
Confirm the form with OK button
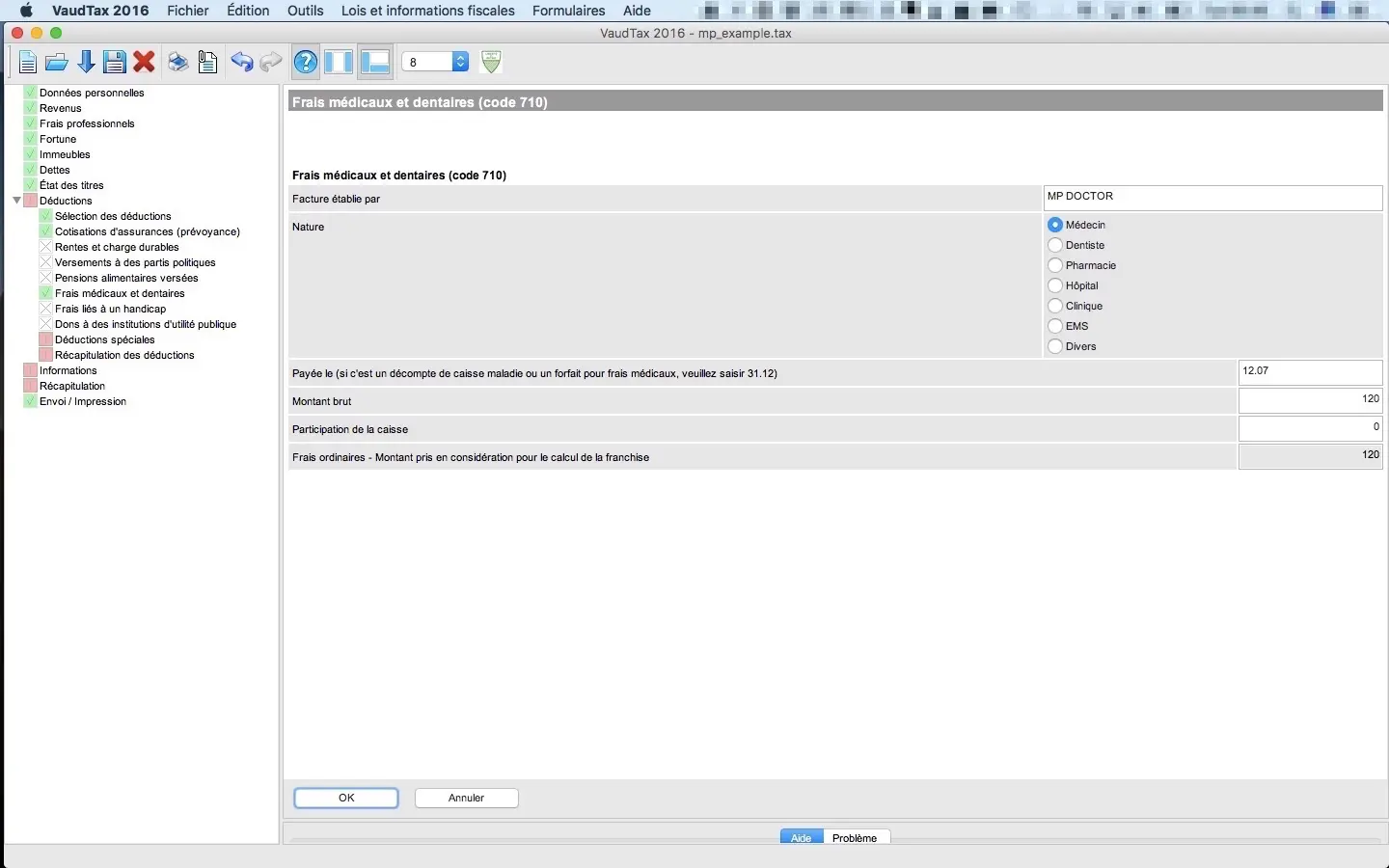point(346,798)
